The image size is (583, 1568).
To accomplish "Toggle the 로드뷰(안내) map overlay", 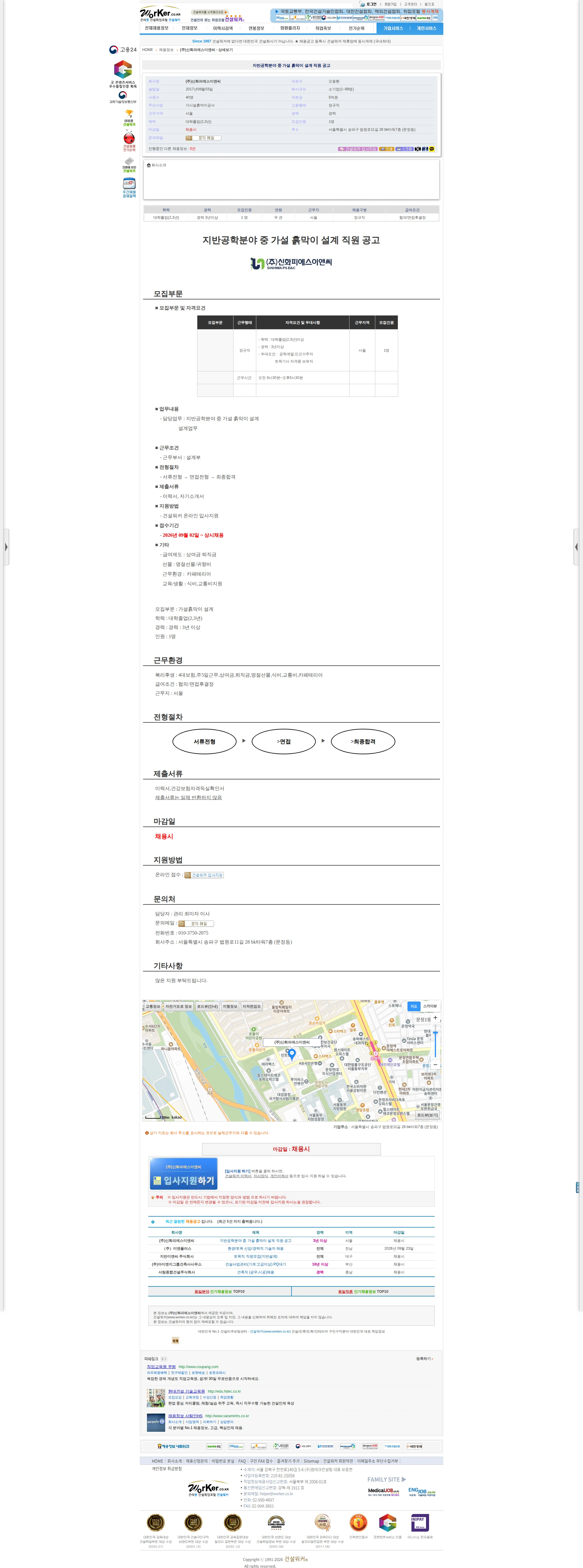I will tap(207, 1006).
